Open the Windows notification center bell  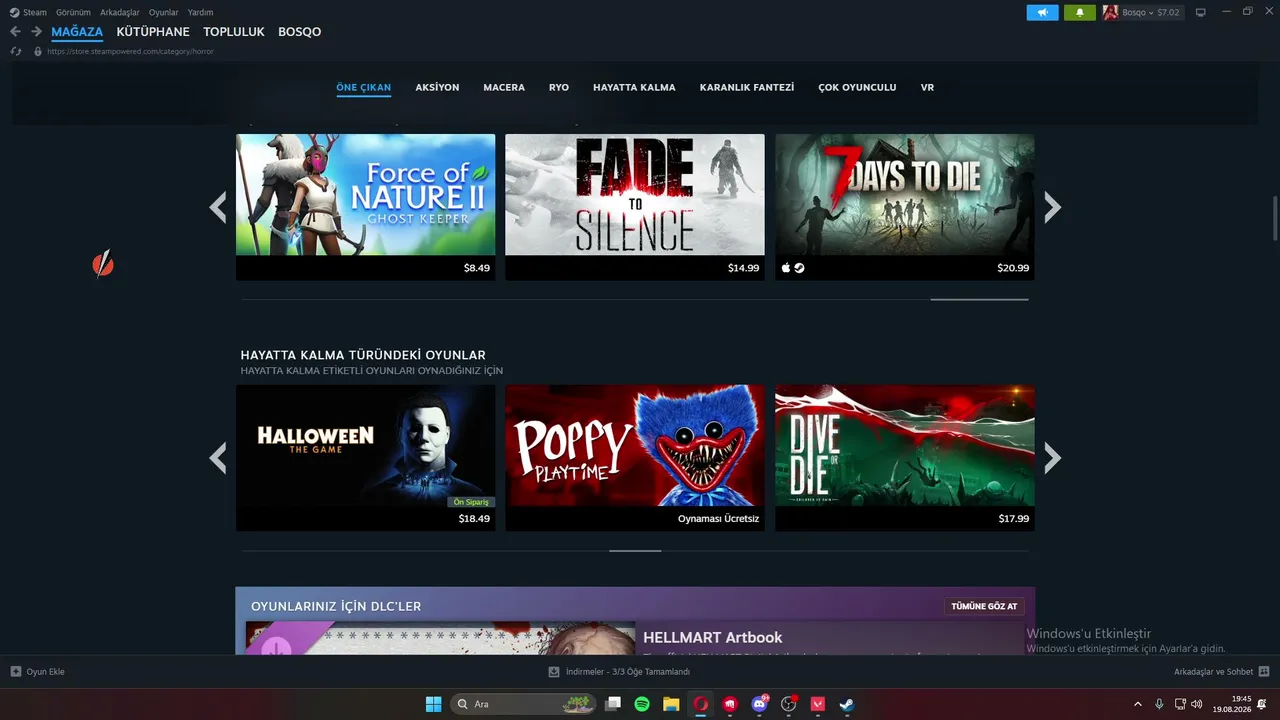click(1261, 704)
